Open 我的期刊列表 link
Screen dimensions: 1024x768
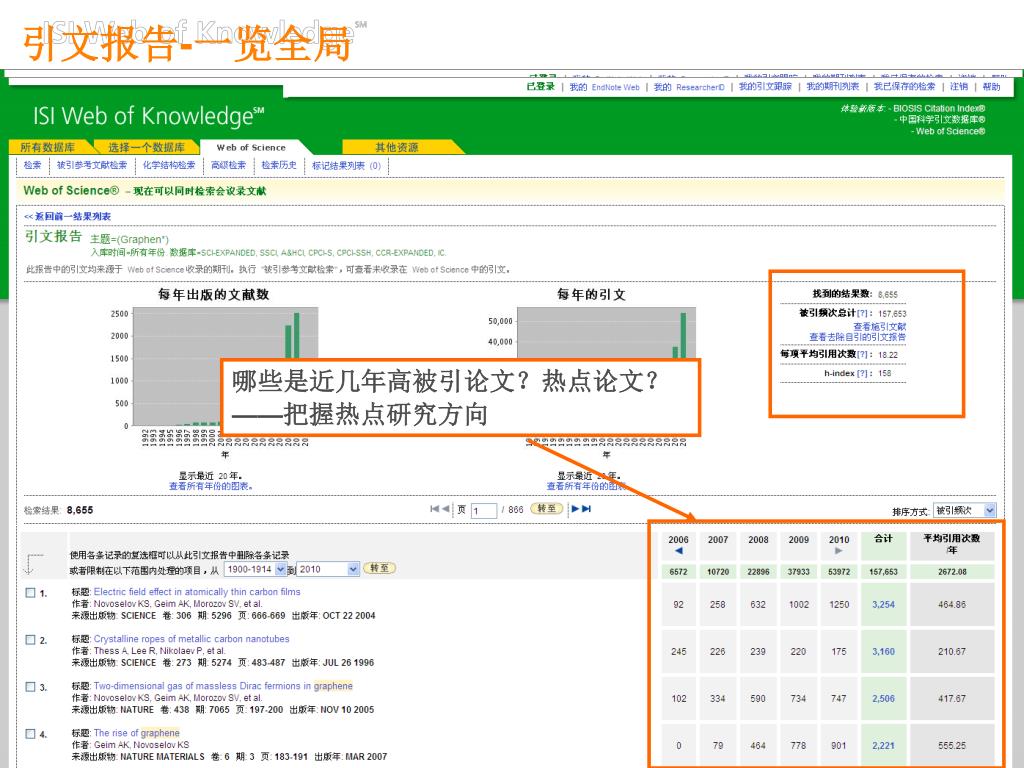click(x=833, y=87)
